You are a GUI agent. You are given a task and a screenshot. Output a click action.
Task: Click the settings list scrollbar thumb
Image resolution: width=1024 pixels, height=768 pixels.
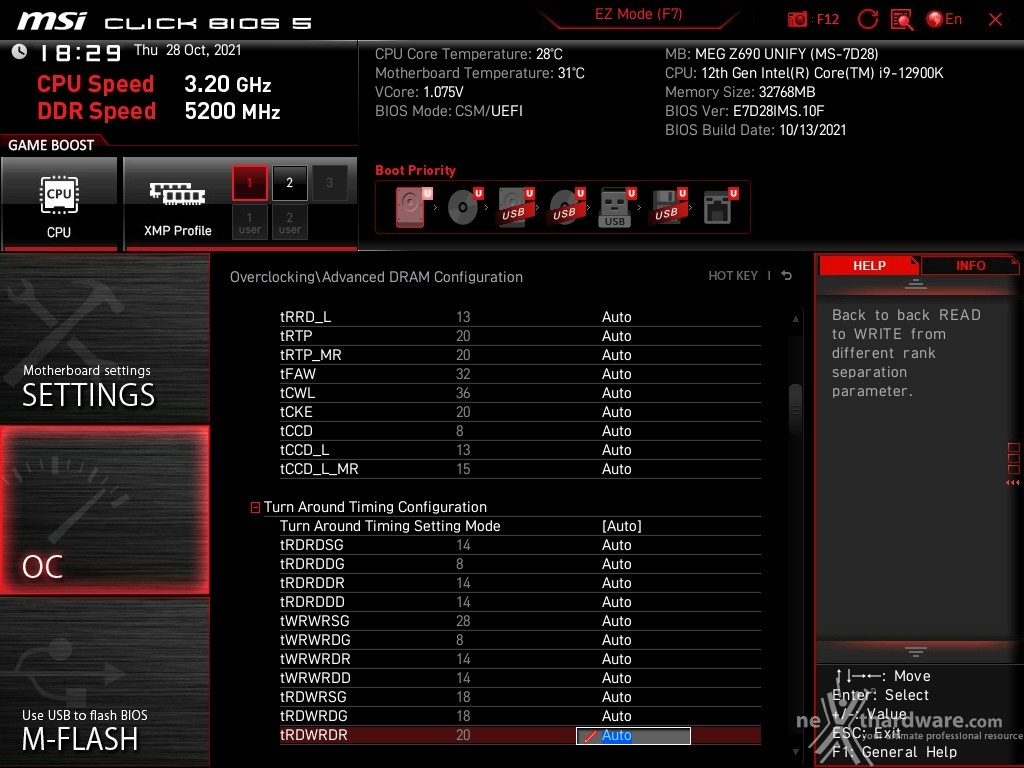(x=795, y=409)
